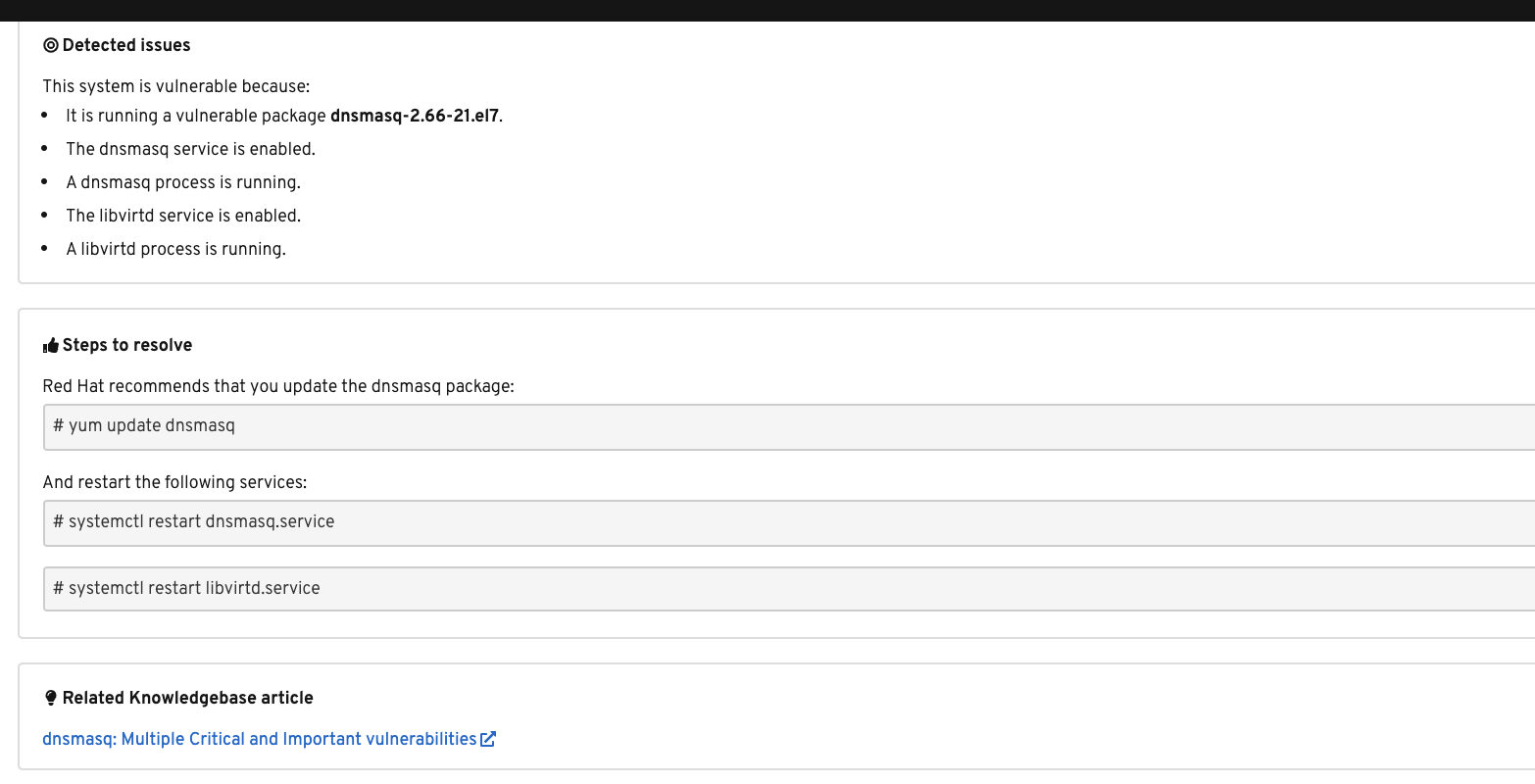The width and height of the screenshot is (1535, 784).
Task: Click 'And restart the following services' text
Action: [174, 482]
